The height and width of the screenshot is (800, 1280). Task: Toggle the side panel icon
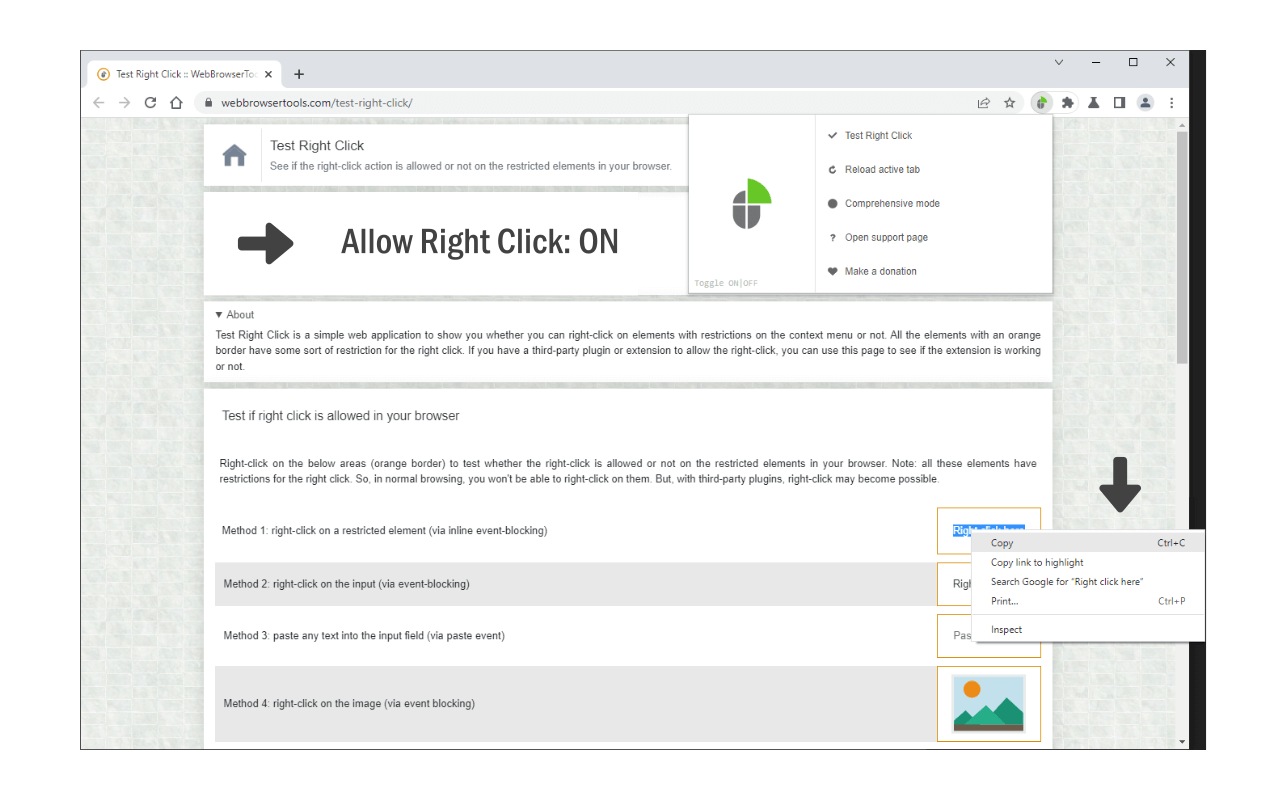coord(1120,102)
